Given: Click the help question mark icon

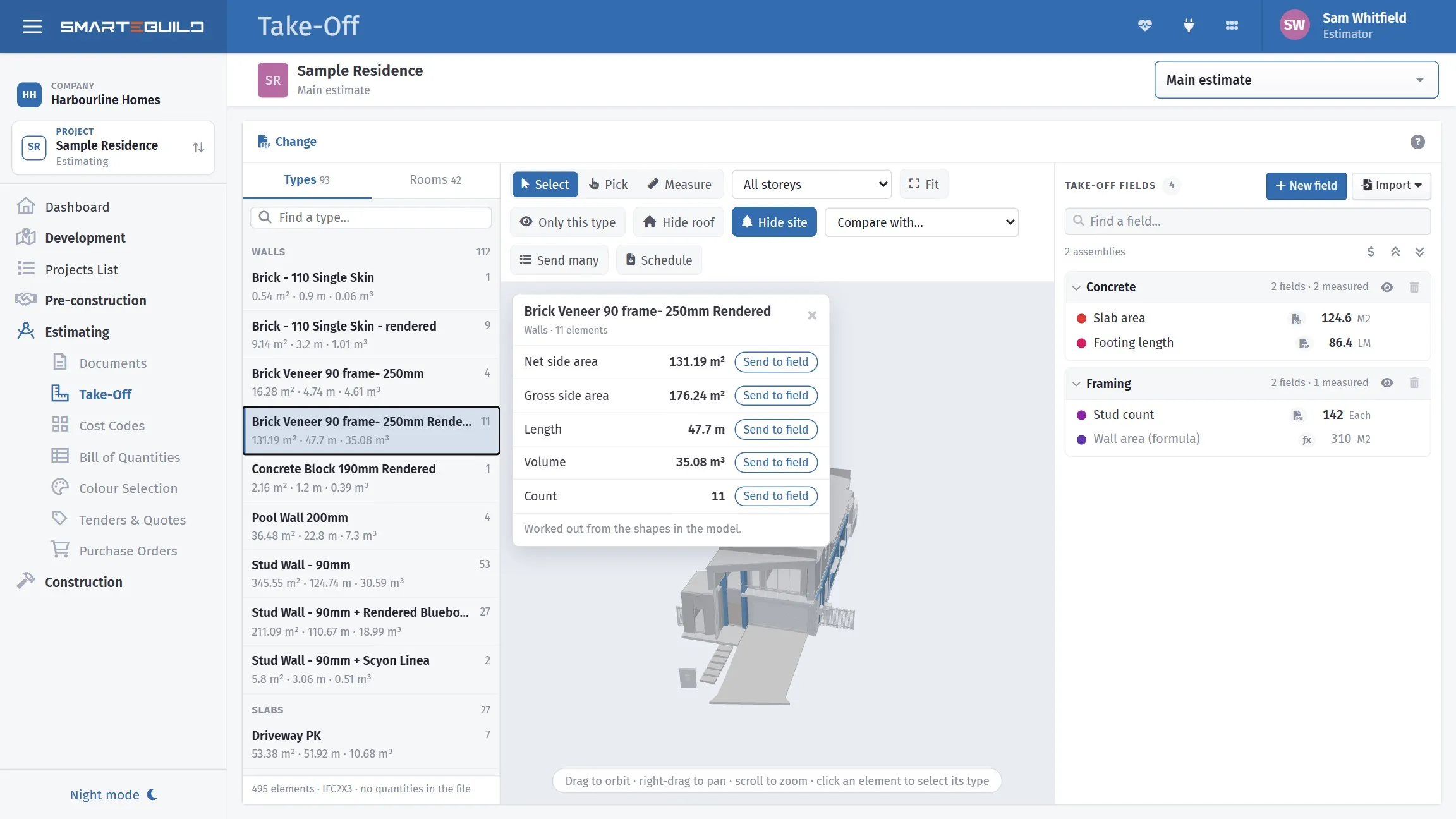Looking at the screenshot, I should click(1417, 142).
